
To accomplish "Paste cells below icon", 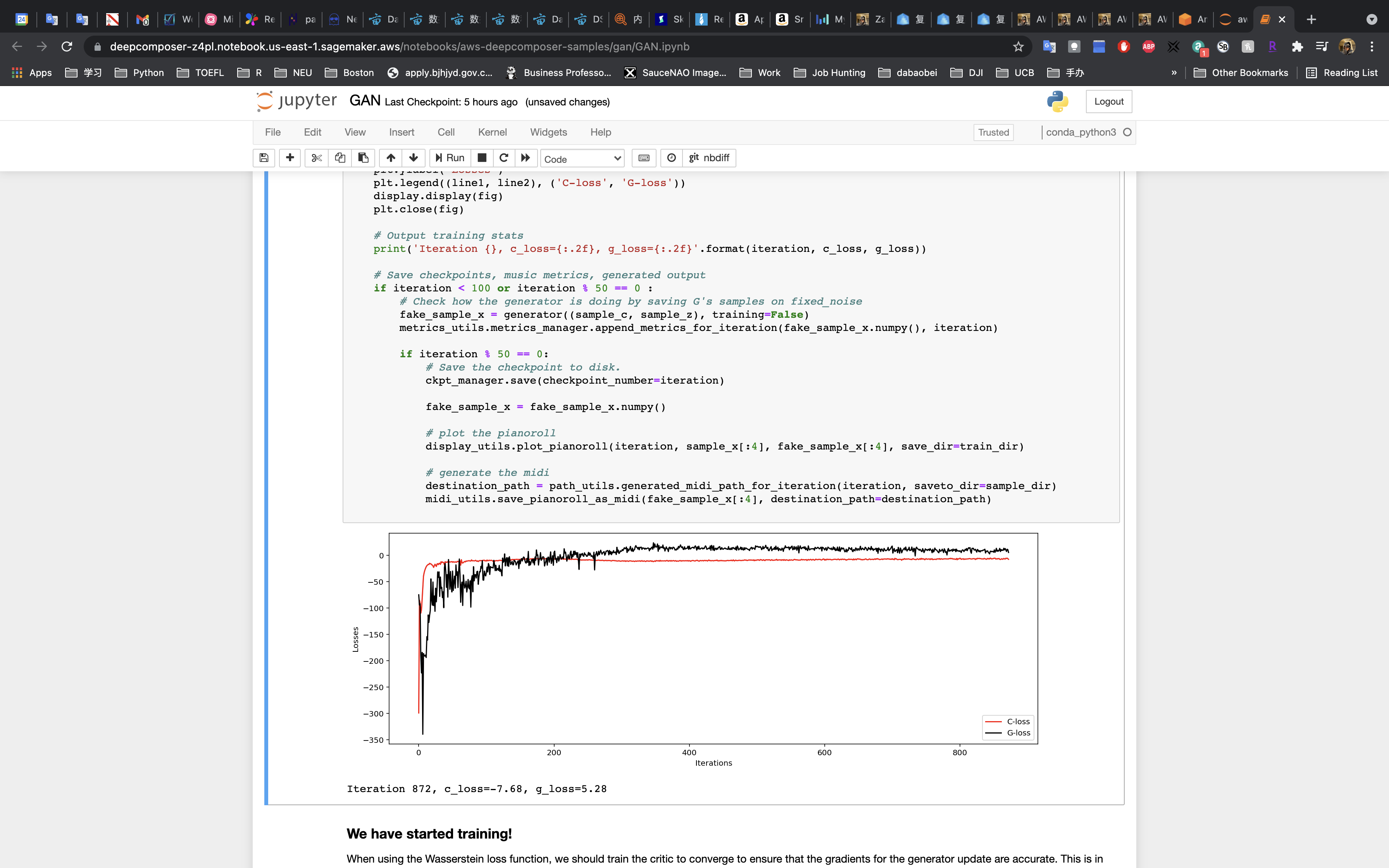I will pyautogui.click(x=363, y=158).
